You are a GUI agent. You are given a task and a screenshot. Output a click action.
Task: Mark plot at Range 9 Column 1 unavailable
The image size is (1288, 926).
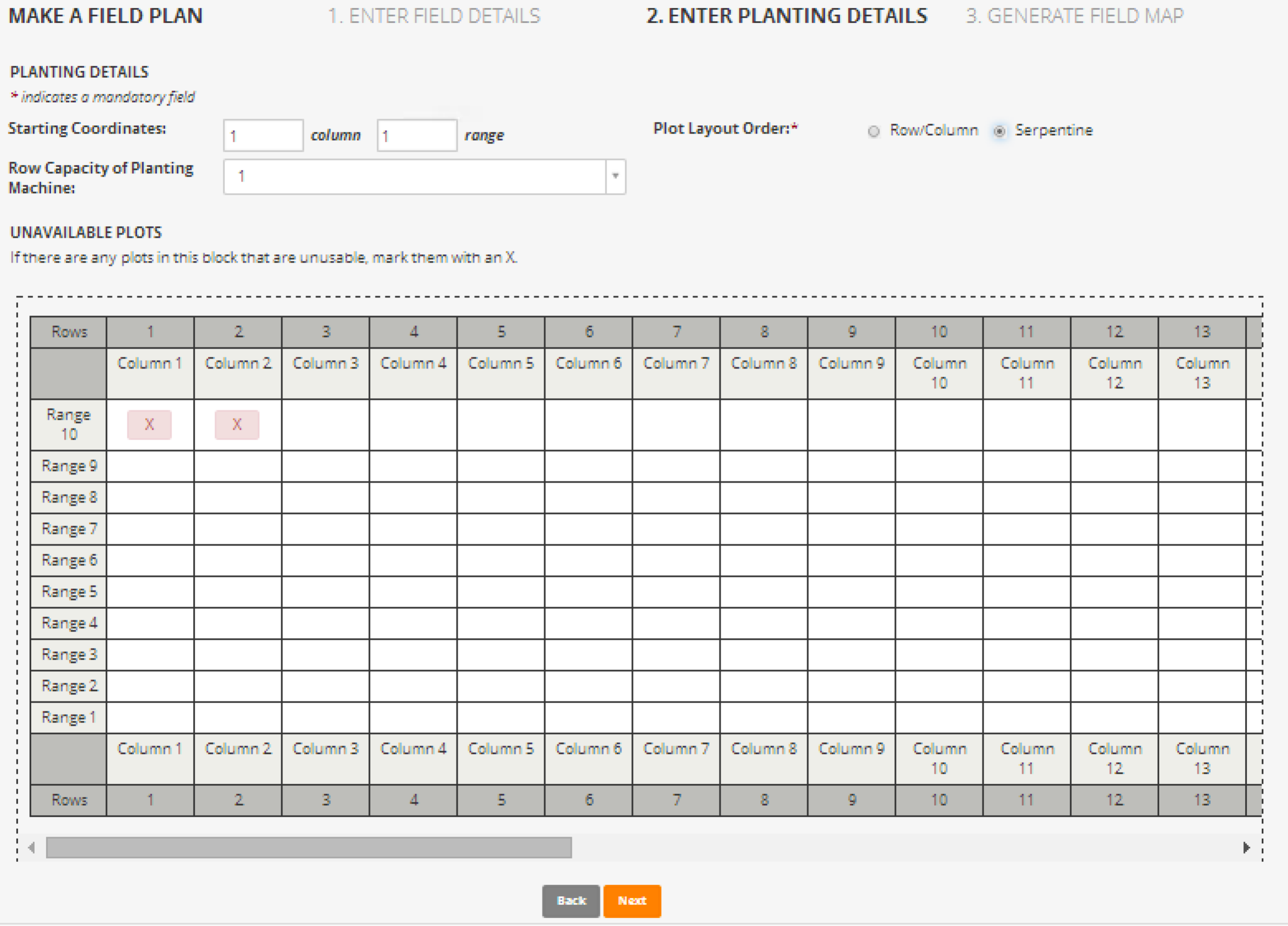[x=150, y=466]
